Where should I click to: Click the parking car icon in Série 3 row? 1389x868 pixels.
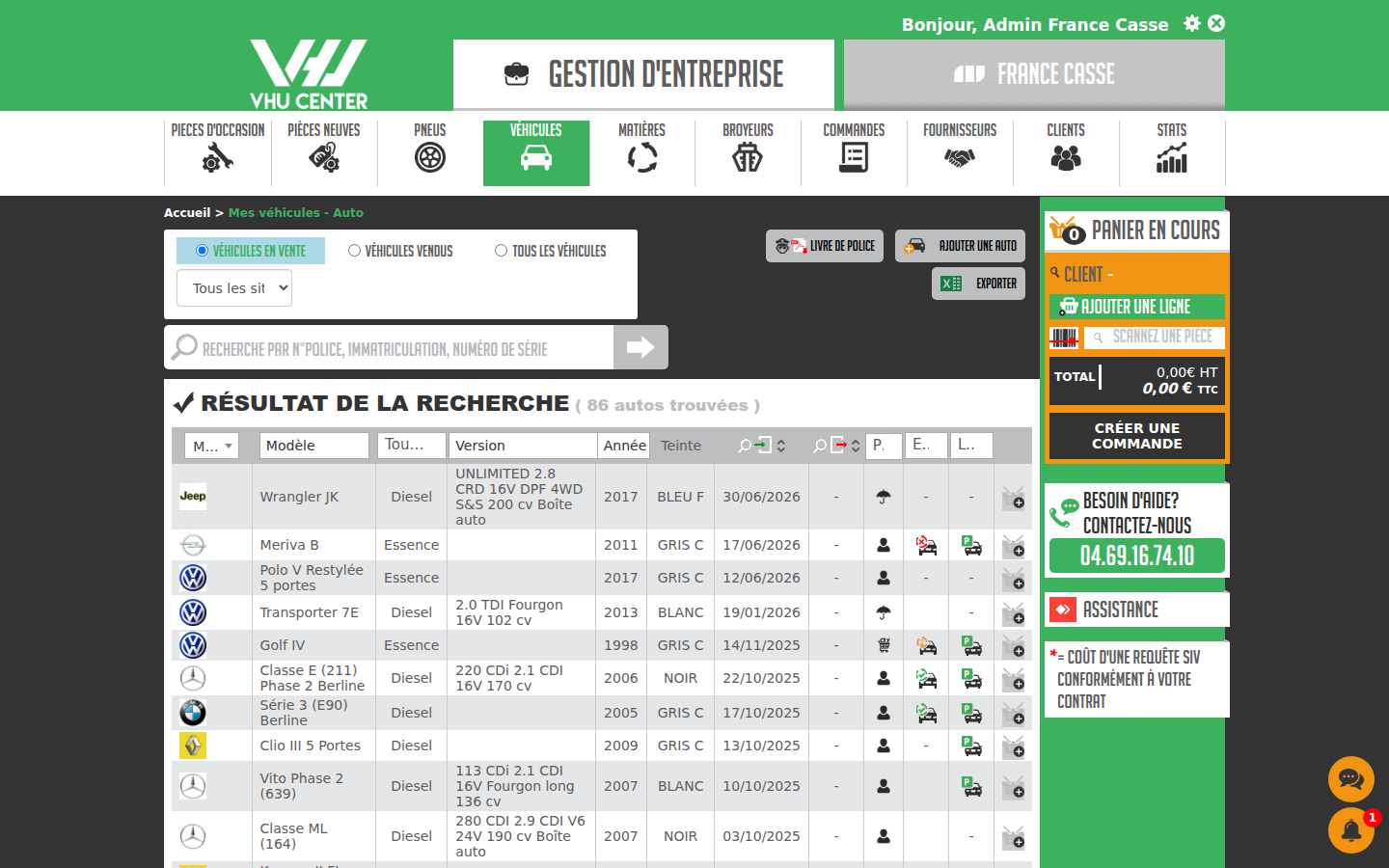(971, 713)
